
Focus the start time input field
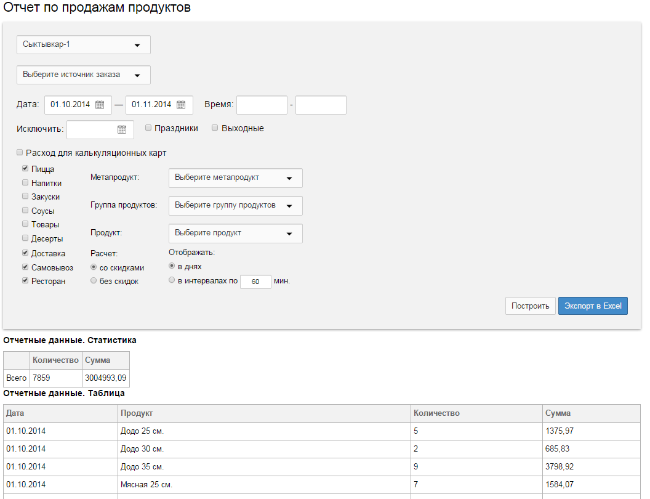point(262,105)
